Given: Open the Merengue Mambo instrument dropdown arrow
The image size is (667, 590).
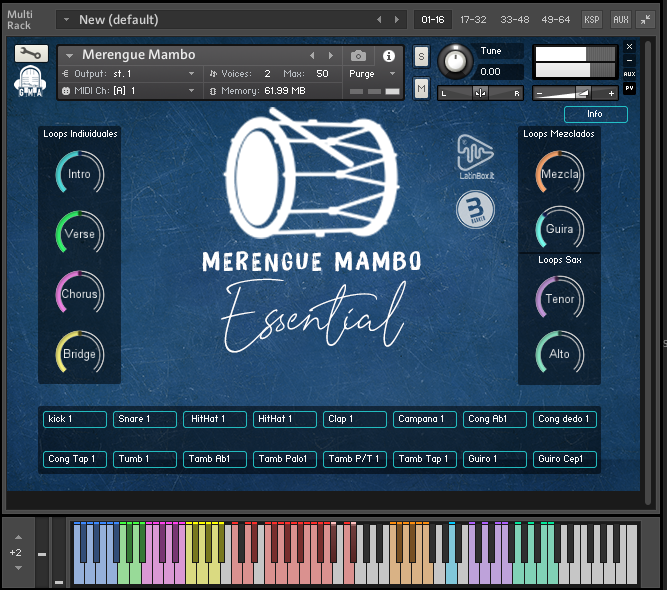Looking at the screenshot, I should [x=69, y=56].
